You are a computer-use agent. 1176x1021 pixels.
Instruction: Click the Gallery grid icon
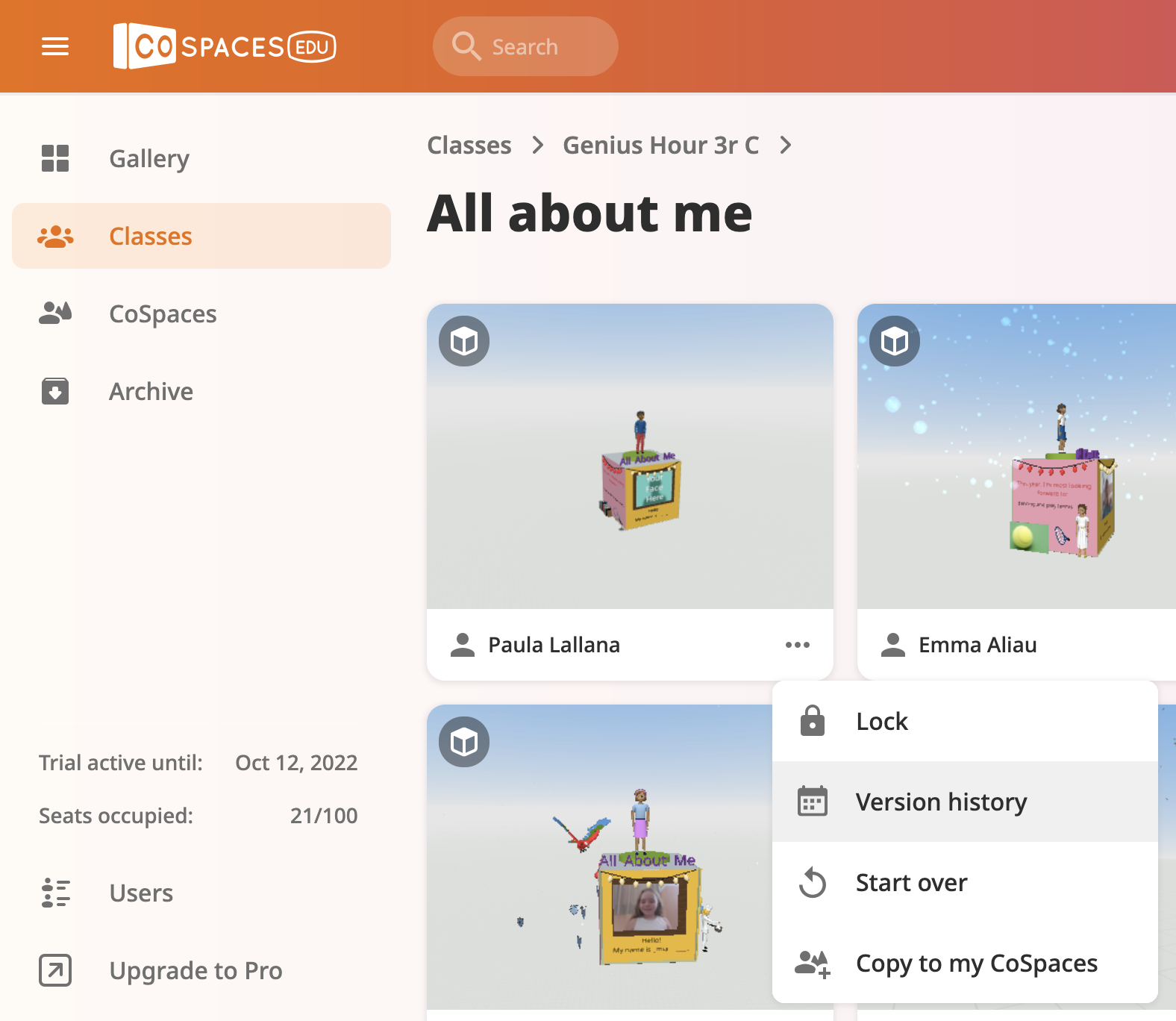pos(55,158)
